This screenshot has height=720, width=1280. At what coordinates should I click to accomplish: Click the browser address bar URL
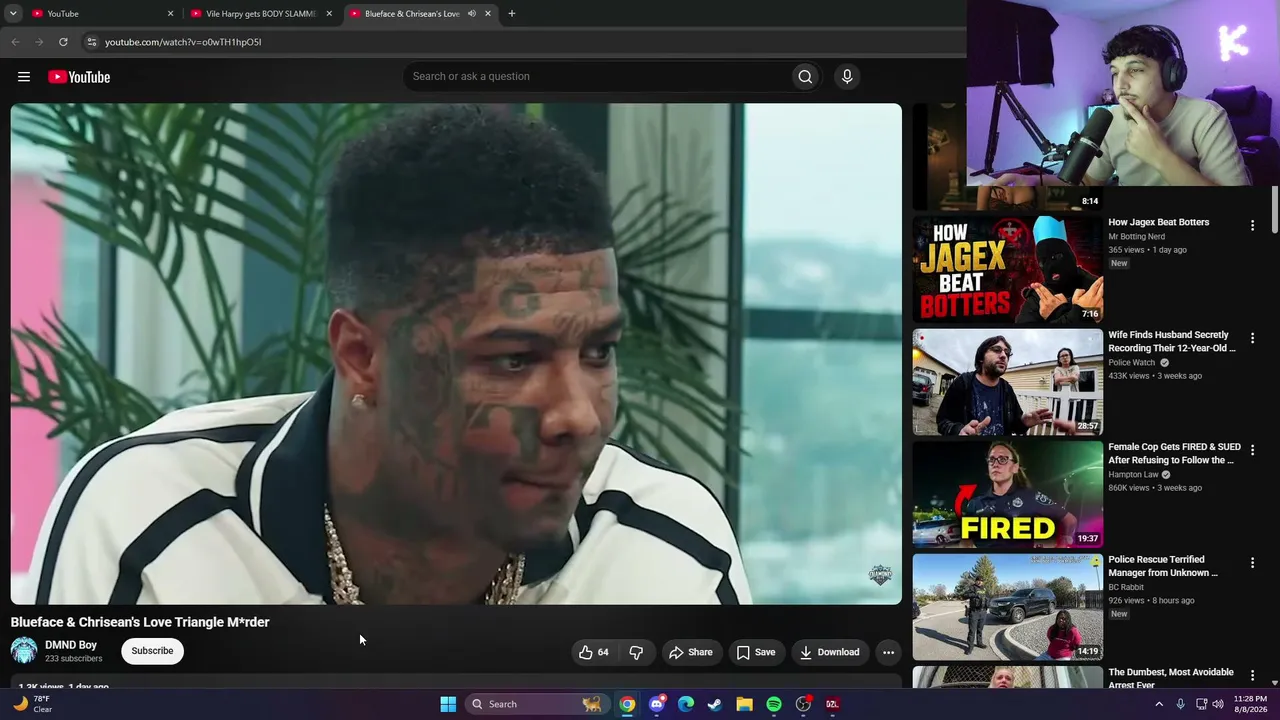pos(183,42)
